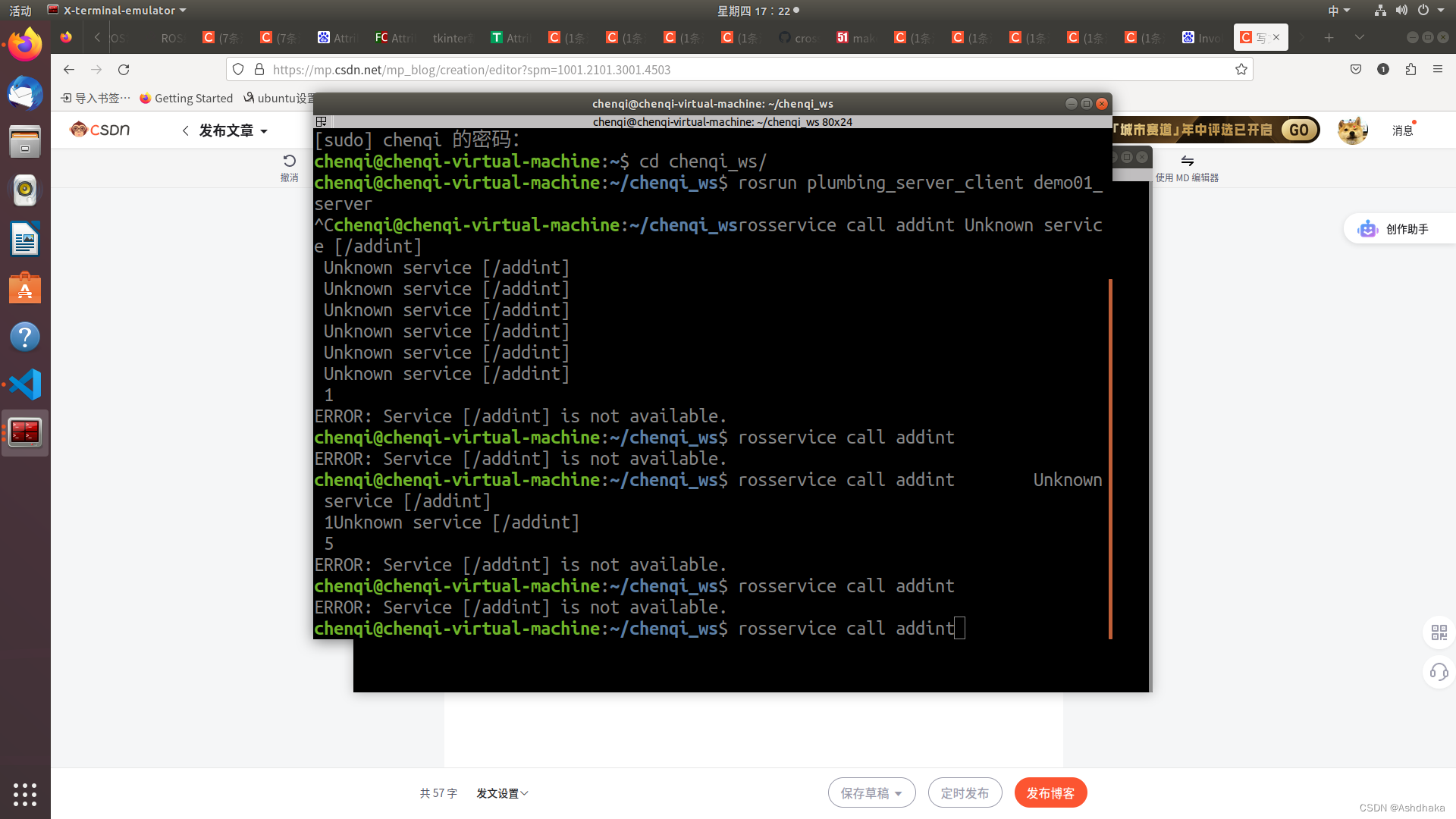The height and width of the screenshot is (819, 1456).
Task: Click the terminal's orange scrollbar
Action: click(x=1110, y=458)
